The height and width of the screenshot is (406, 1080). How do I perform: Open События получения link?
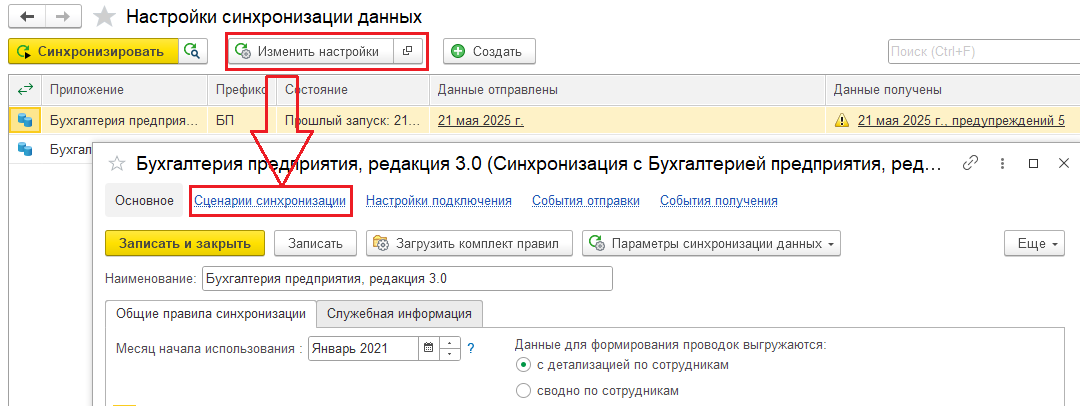(x=719, y=201)
